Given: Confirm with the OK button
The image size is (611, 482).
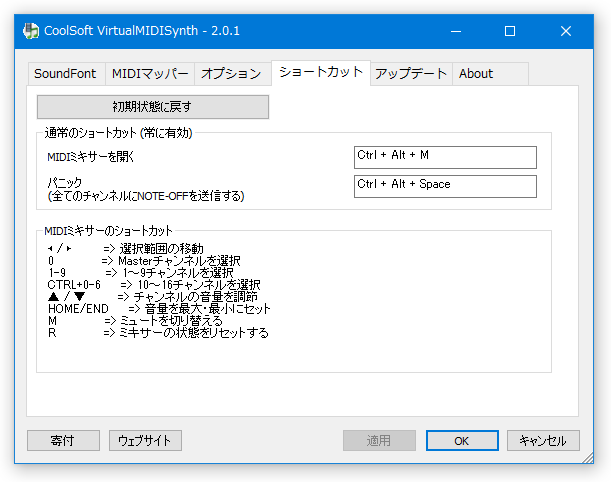Looking at the screenshot, I should (462, 440).
